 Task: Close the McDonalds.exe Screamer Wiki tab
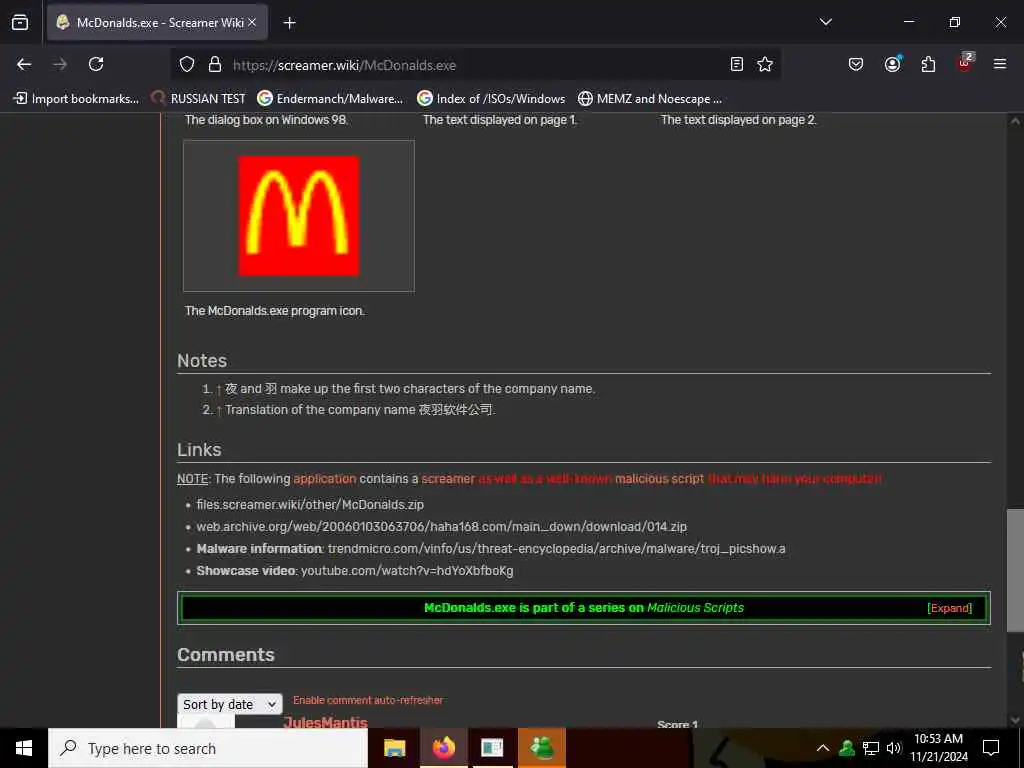[252, 23]
